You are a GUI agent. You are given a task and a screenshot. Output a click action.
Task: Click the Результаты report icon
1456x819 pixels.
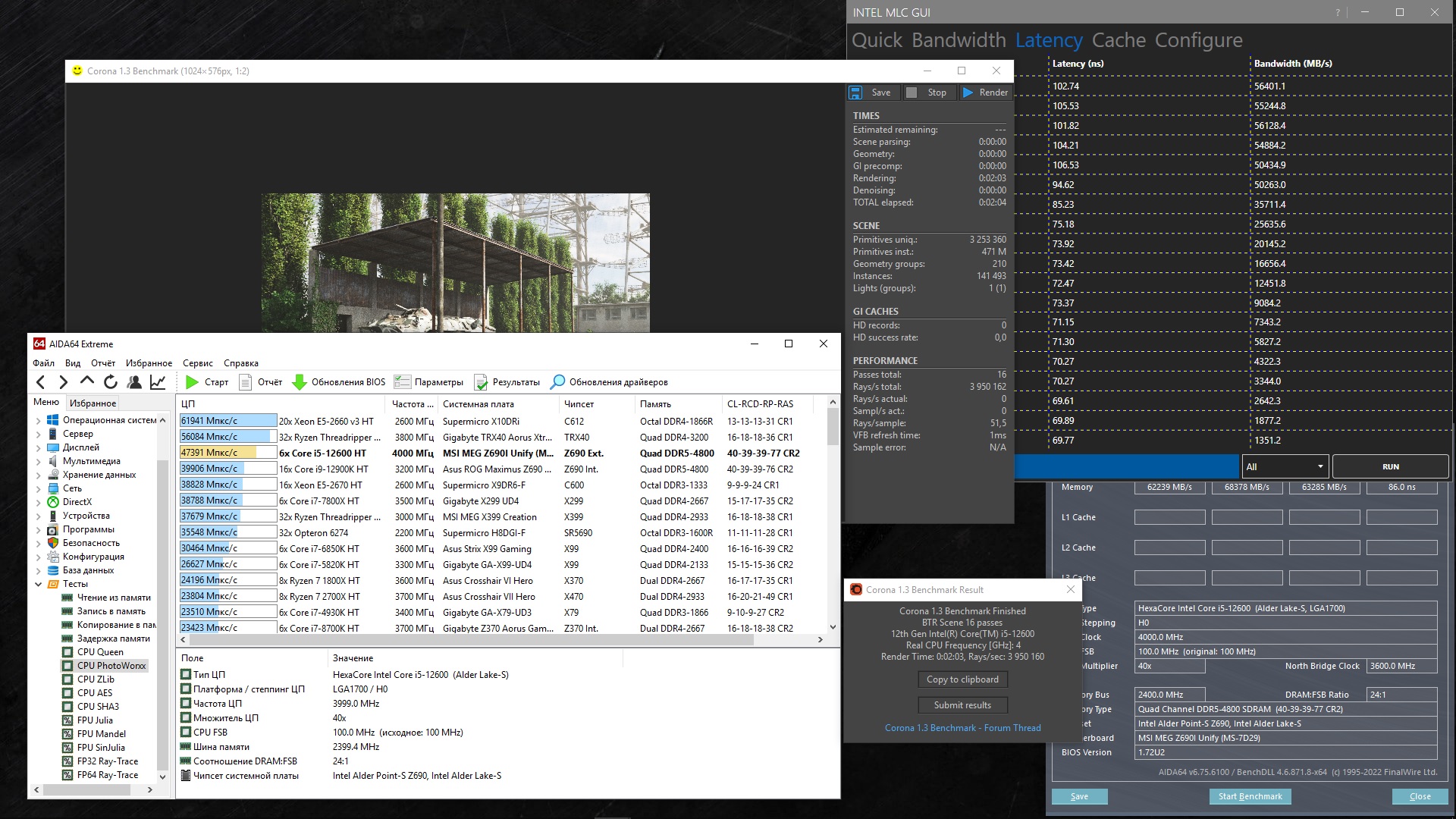click(x=481, y=382)
